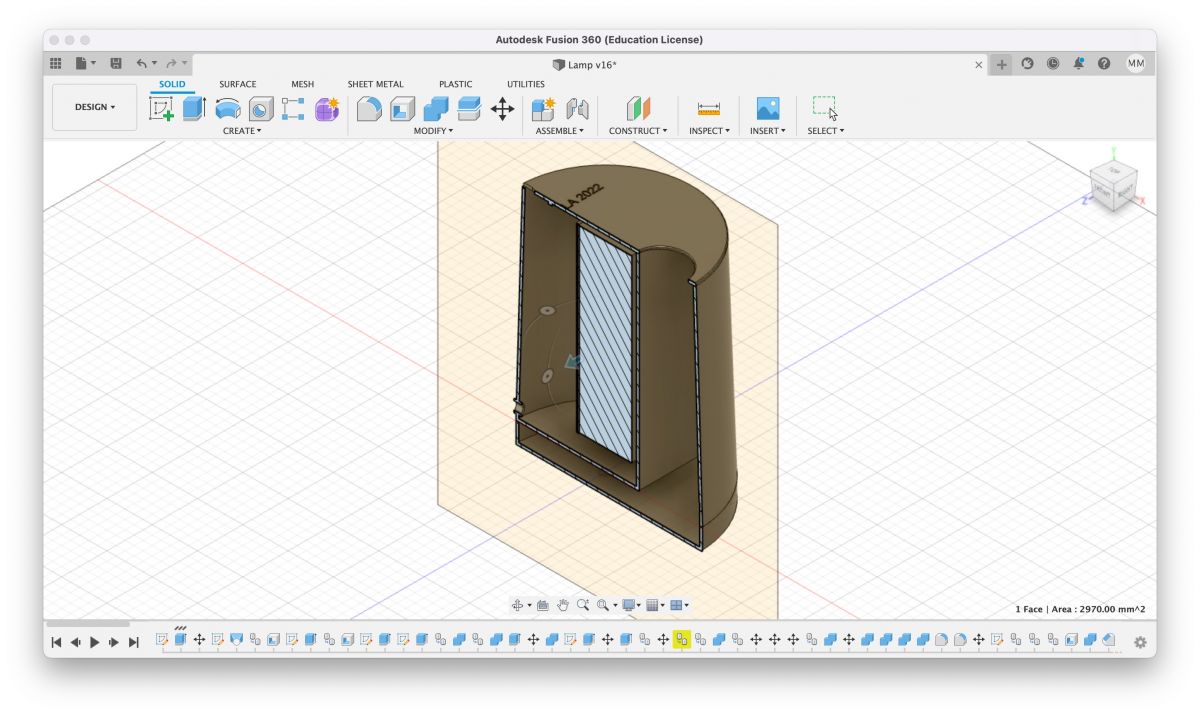Screen dimensions: 1200x715
Task: Switch to the SHEET METAL tab
Action: [375, 84]
